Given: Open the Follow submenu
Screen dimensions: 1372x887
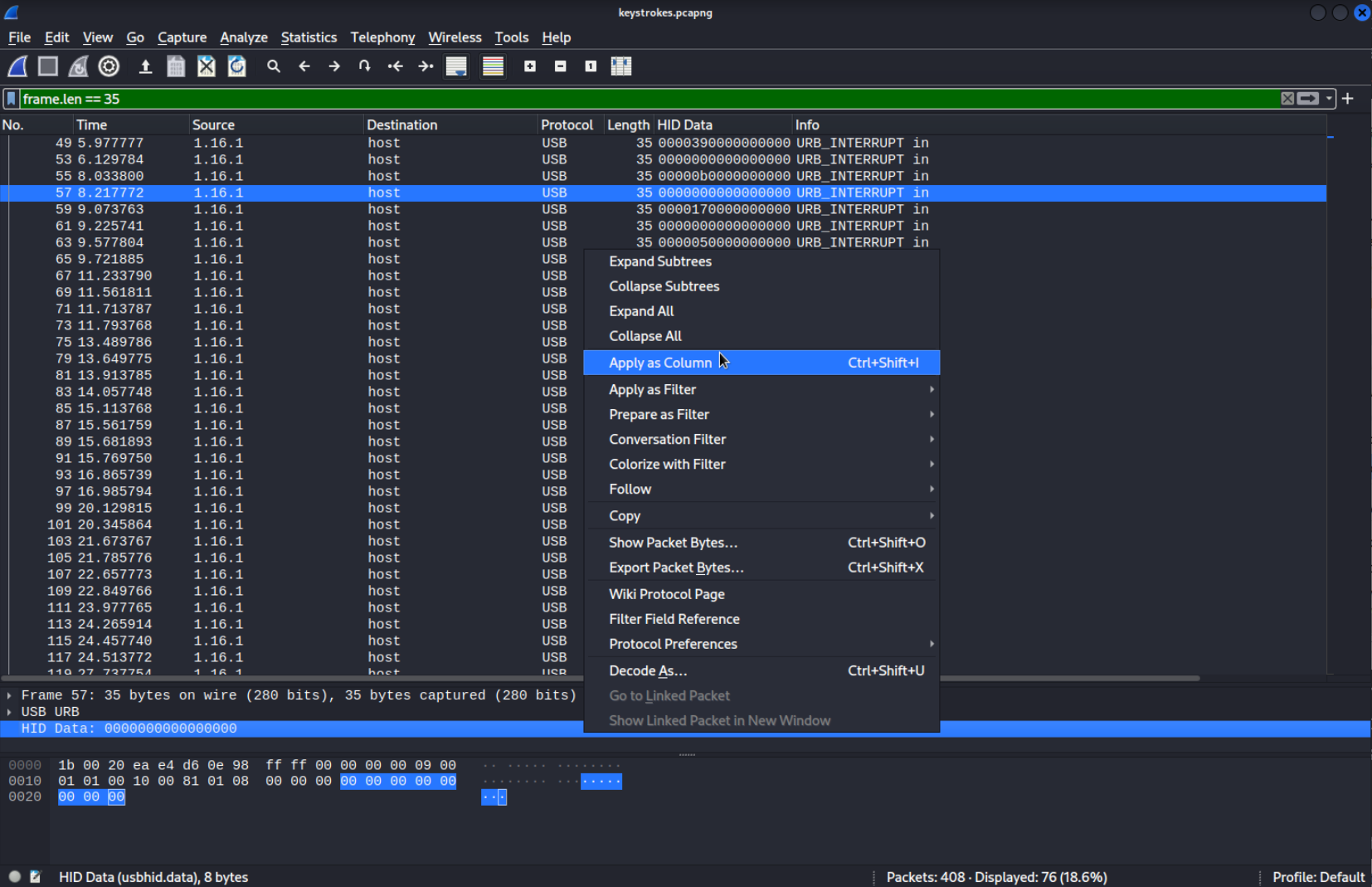Looking at the screenshot, I should (761, 489).
